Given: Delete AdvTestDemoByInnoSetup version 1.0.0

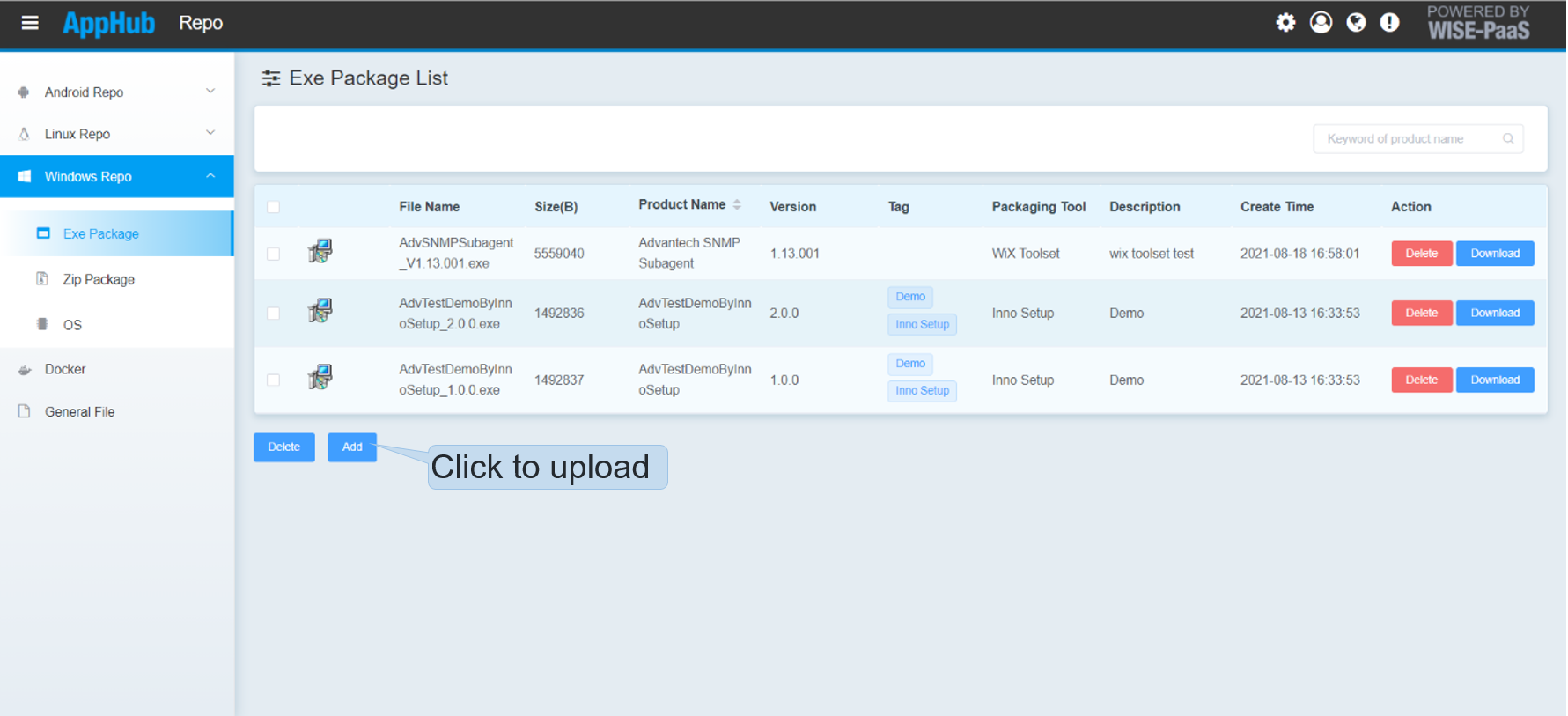Looking at the screenshot, I should [1421, 380].
